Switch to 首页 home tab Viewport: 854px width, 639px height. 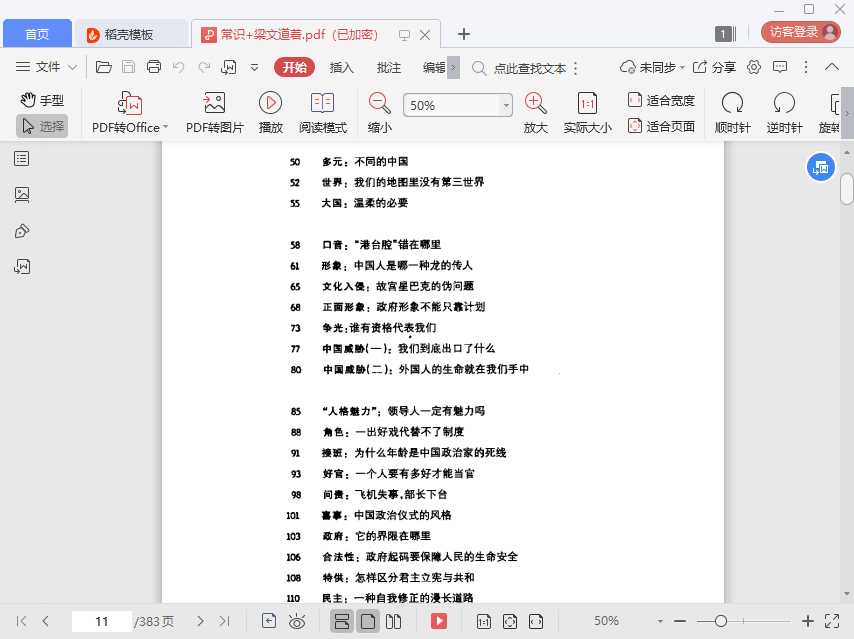click(x=37, y=34)
